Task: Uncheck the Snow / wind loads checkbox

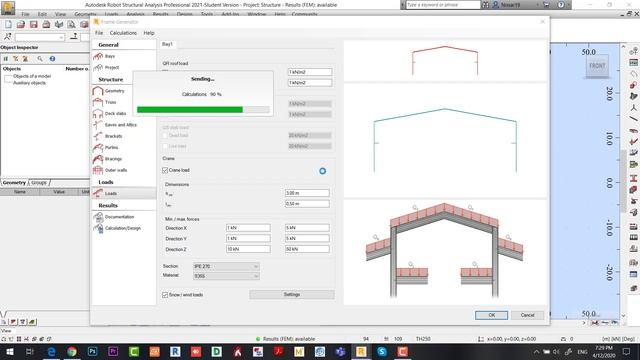Action: pos(165,295)
